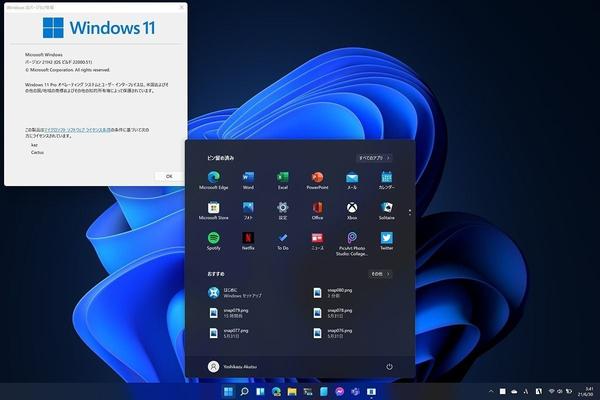
Task: Open recommended file snap076.png
Action: click(x=333, y=333)
